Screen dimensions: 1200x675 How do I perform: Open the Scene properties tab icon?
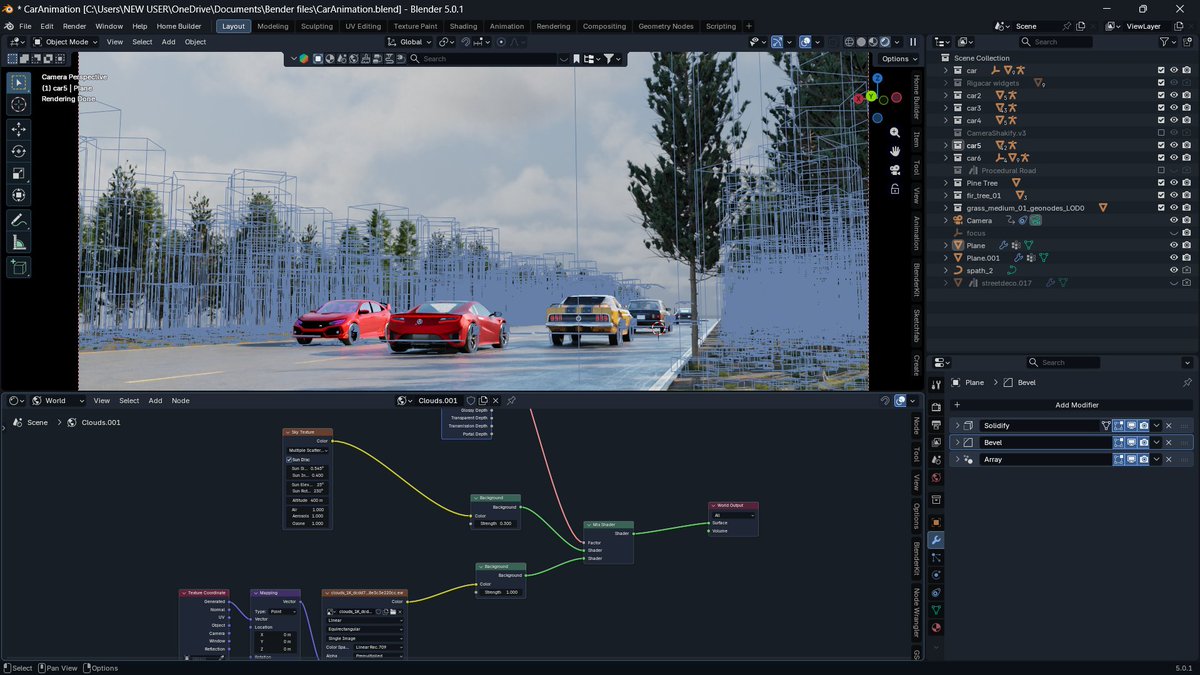(936, 460)
